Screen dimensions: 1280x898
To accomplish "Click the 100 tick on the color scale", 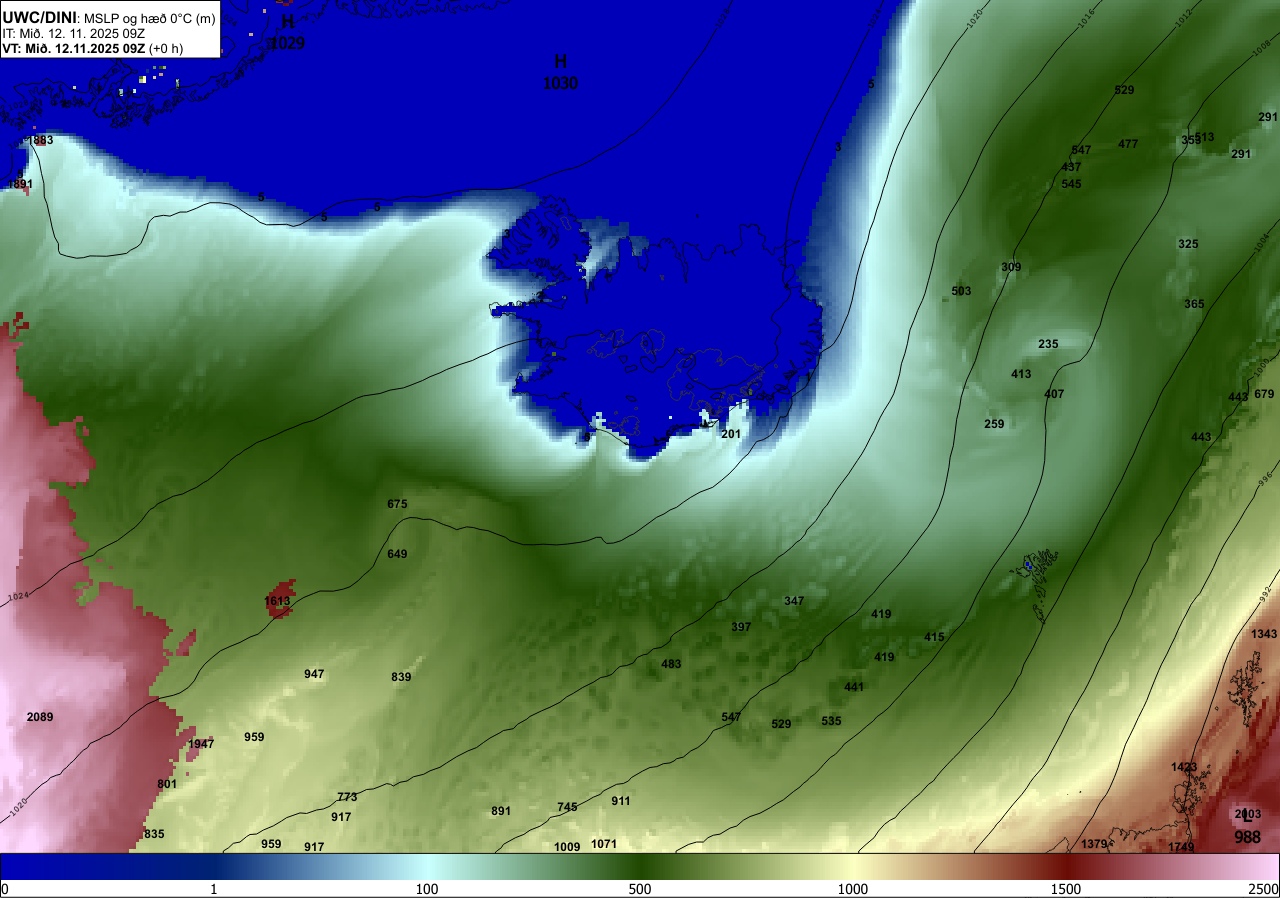I will 427,889.
